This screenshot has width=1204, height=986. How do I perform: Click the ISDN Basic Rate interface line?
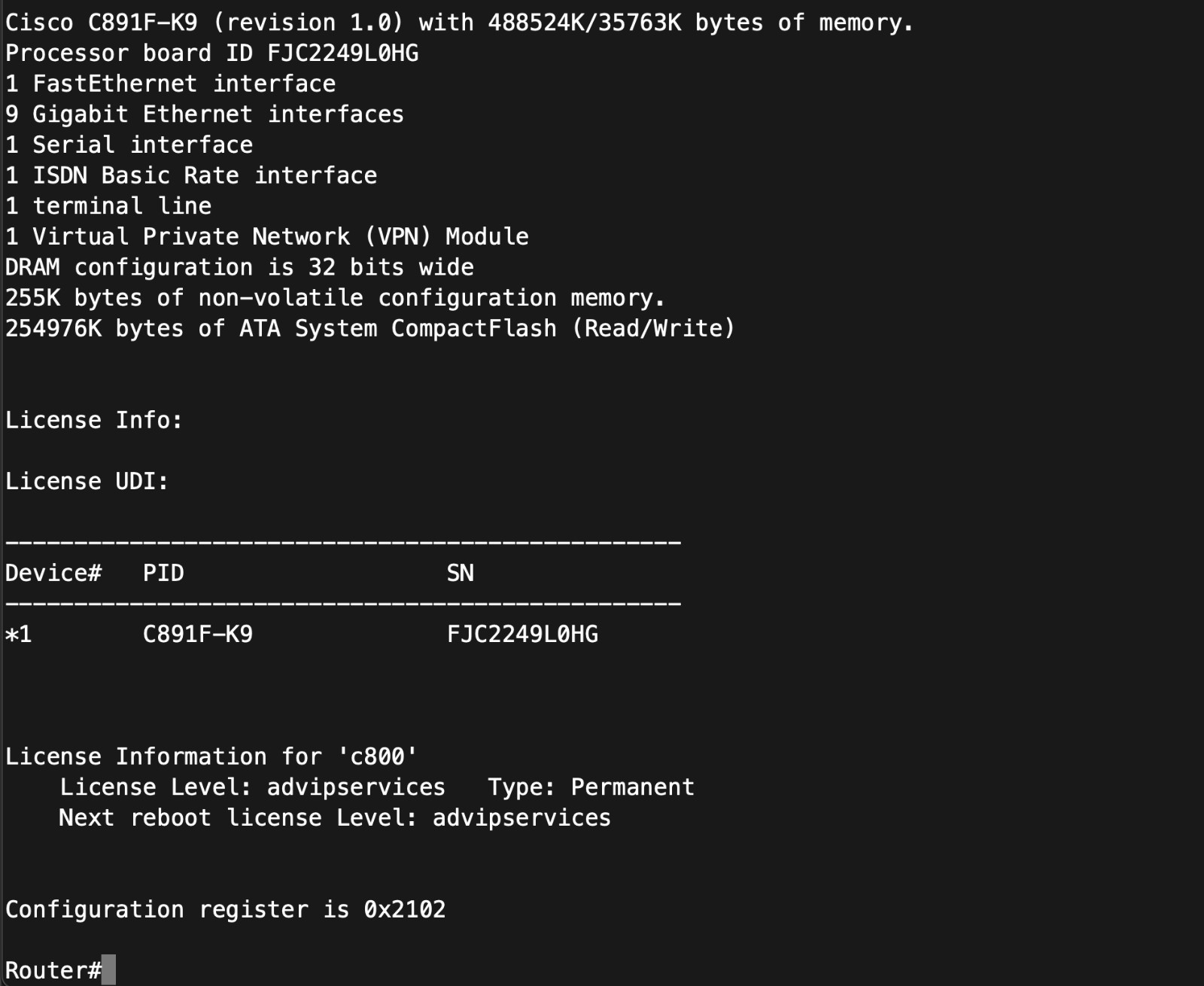pos(191,175)
